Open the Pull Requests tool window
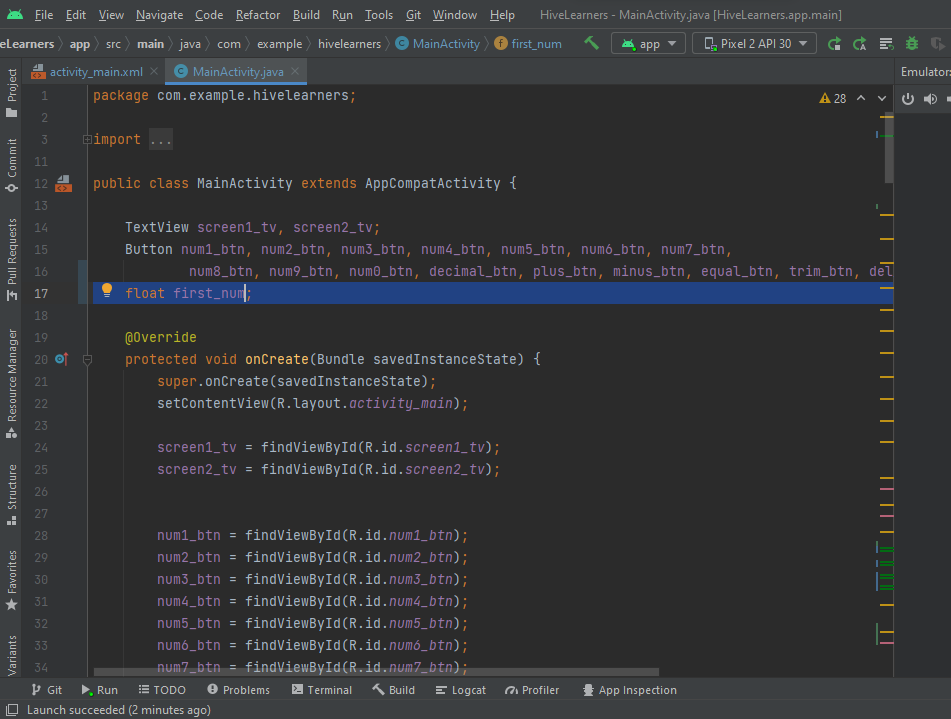Viewport: 951px width, 719px height. (12, 259)
